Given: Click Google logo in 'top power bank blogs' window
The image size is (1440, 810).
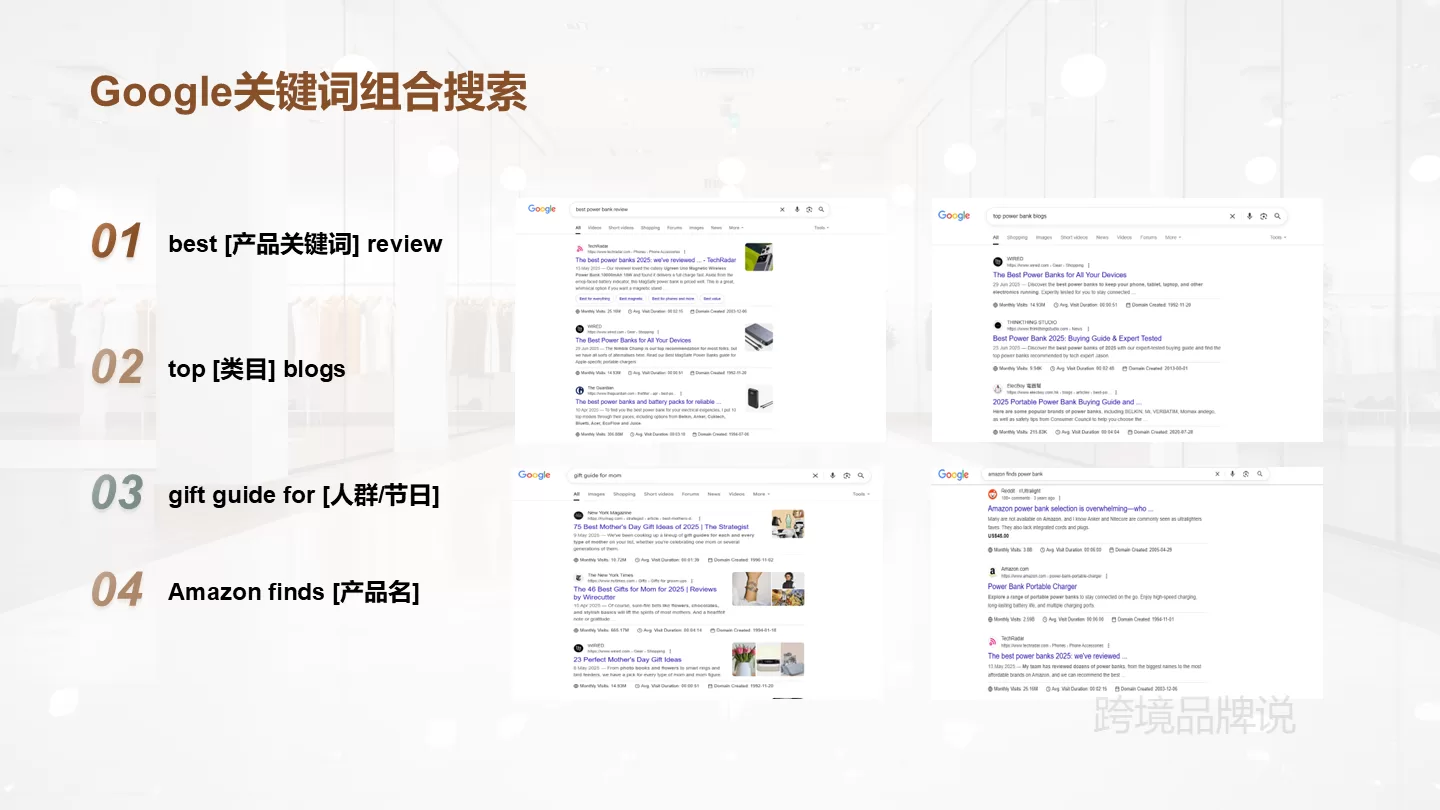Looking at the screenshot, I should [954, 215].
